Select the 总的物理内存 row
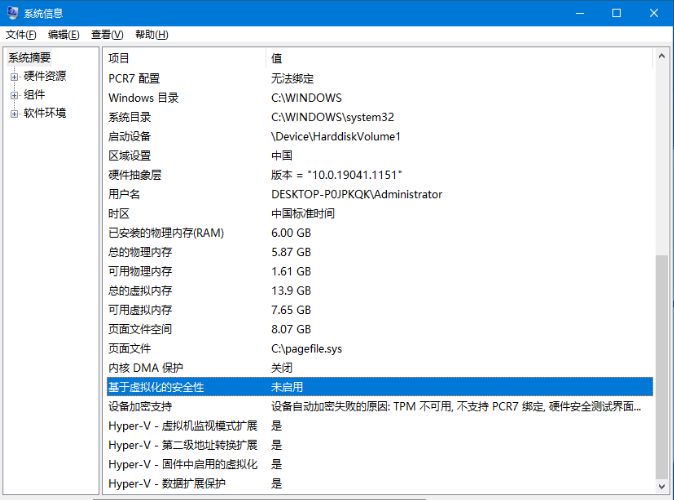This screenshot has width=674, height=500. pyautogui.click(x=380, y=252)
